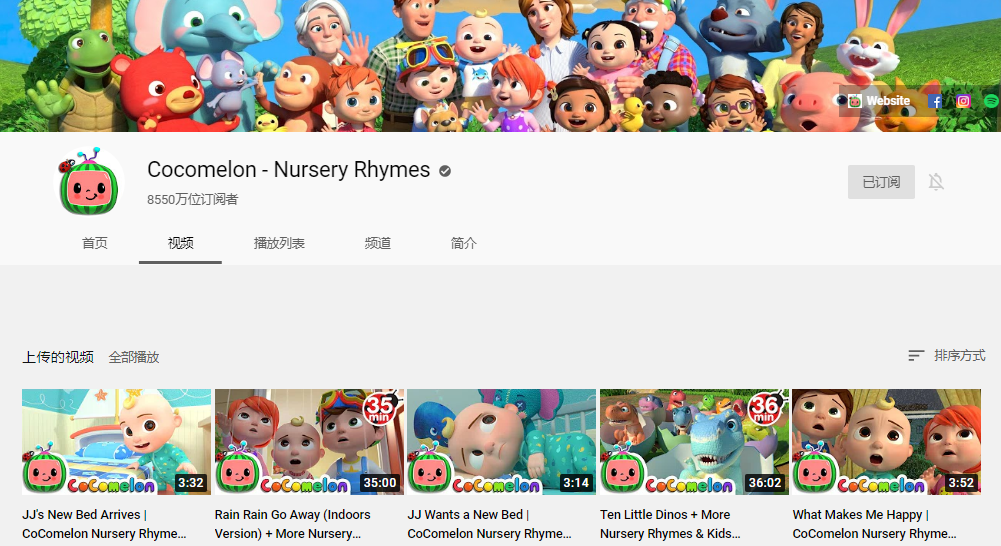Image resolution: width=1001 pixels, height=546 pixels.
Task: Click the Cocomelon watermelon channel avatar
Action: point(89,182)
